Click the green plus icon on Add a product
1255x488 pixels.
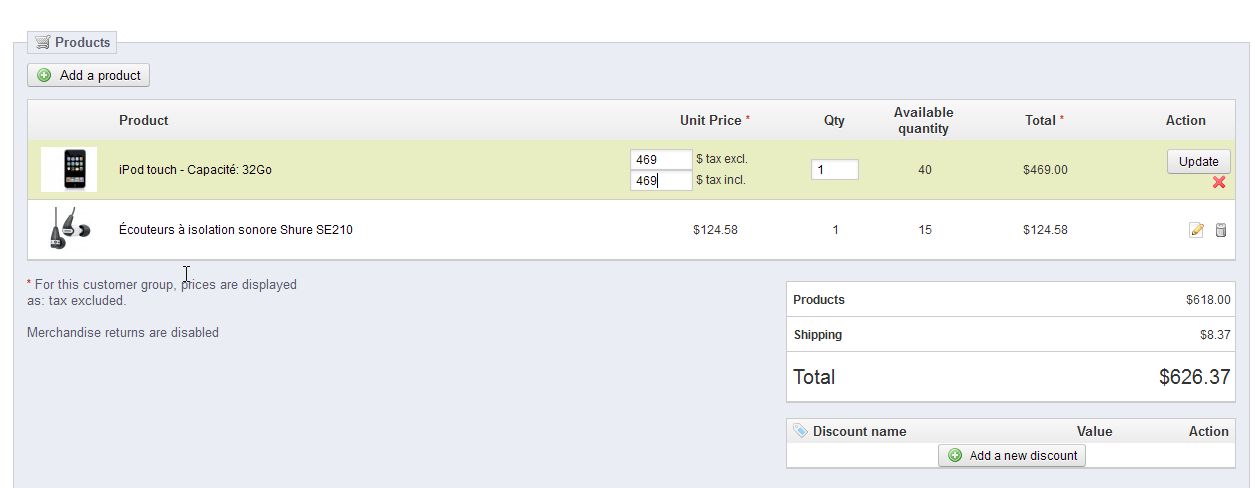point(44,75)
